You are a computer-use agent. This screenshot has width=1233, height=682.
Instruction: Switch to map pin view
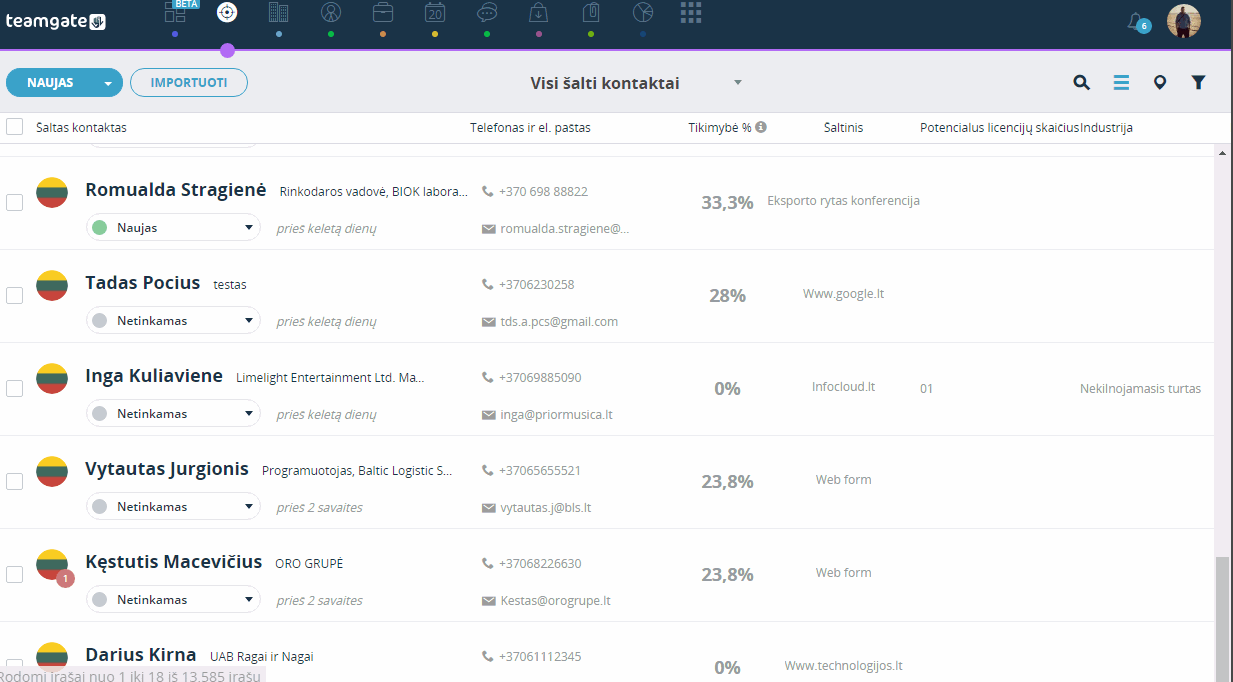1160,83
